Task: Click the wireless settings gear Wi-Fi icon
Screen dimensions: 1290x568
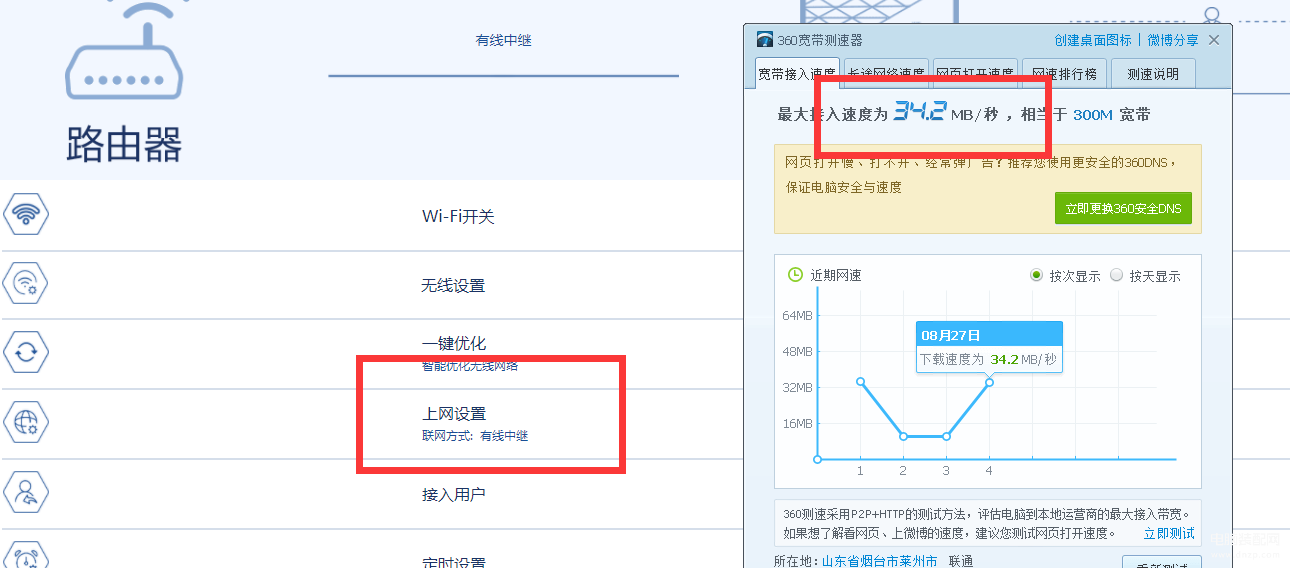Action: pyautogui.click(x=26, y=283)
